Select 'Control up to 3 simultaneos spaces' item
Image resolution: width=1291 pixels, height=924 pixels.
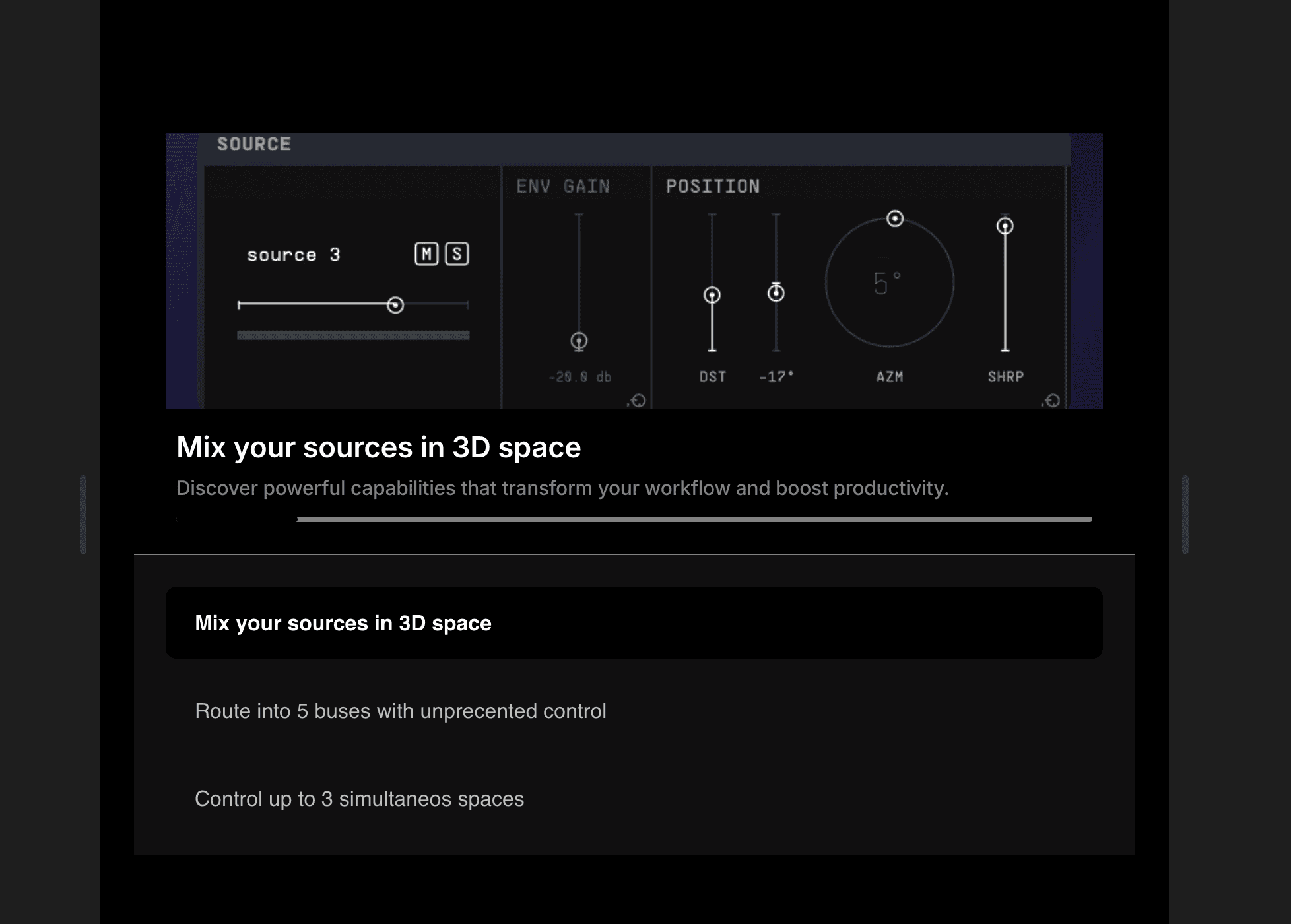pos(359,799)
